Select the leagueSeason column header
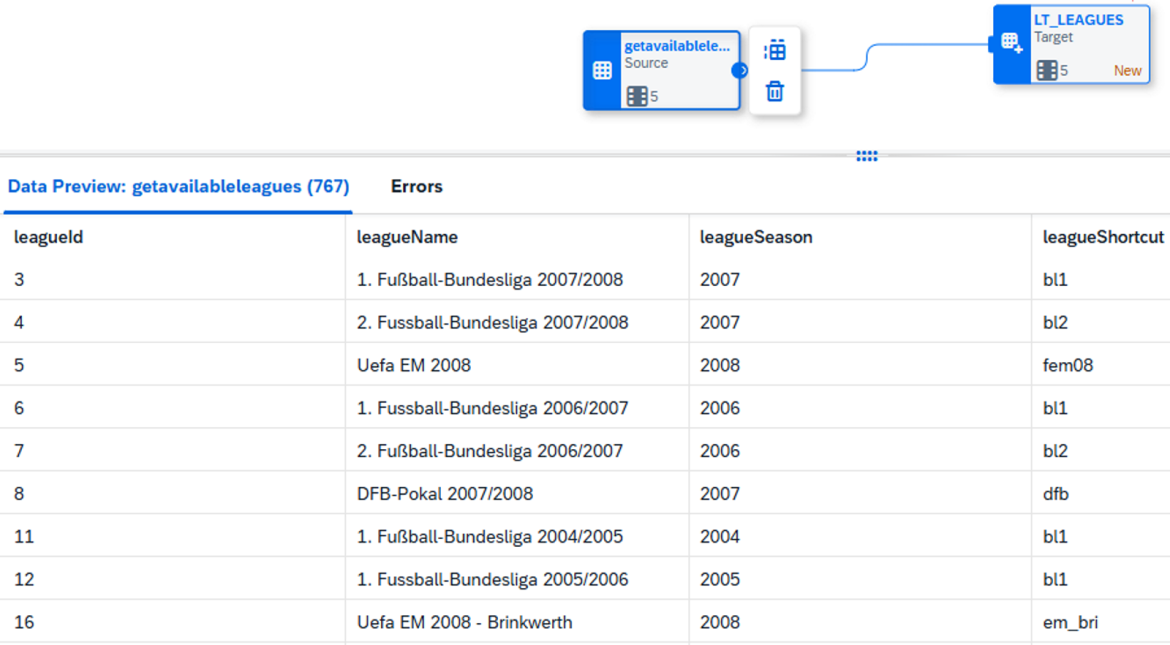The image size is (1170, 645). 756,237
